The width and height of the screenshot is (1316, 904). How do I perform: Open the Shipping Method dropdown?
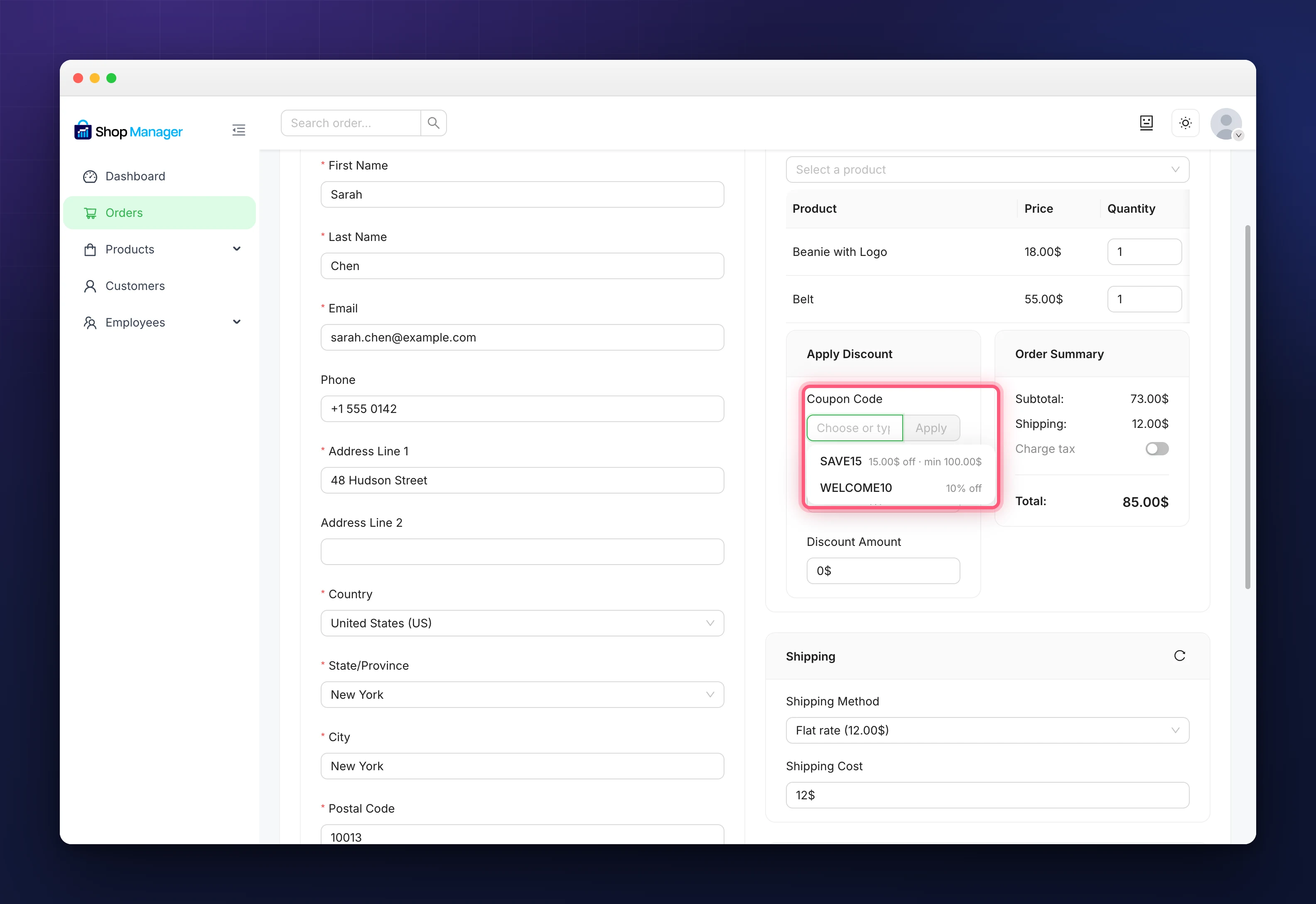tap(987, 731)
